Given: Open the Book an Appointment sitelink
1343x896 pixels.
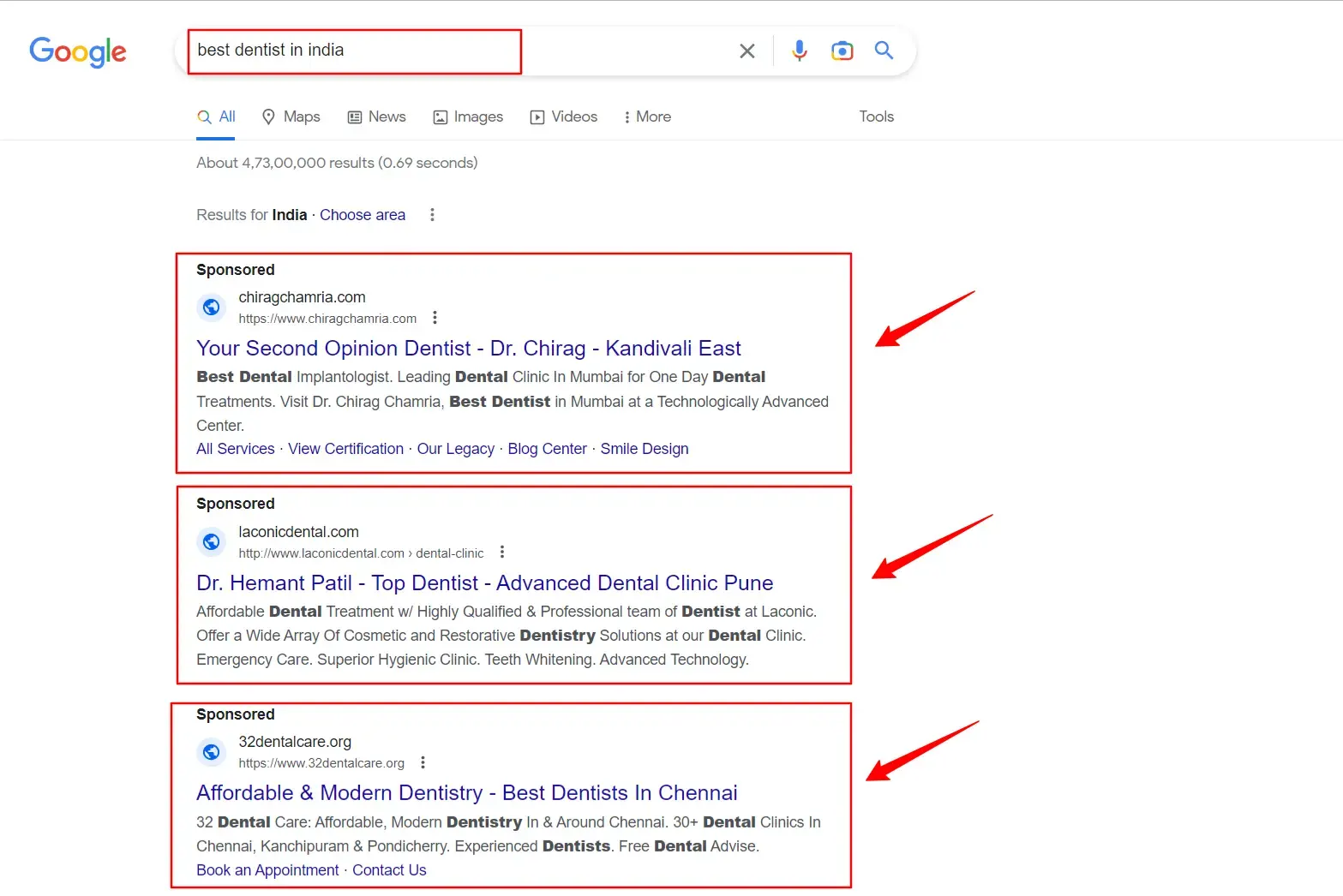Looking at the screenshot, I should 267,870.
